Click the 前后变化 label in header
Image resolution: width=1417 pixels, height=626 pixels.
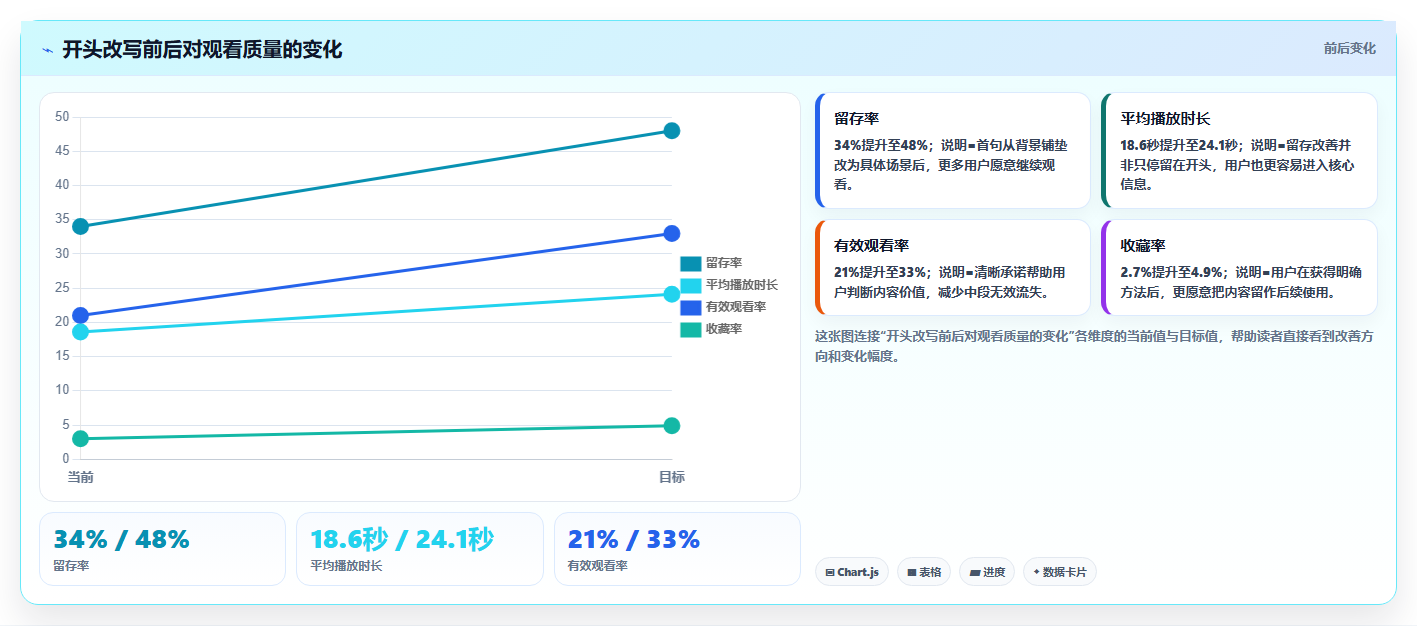coord(1349,48)
